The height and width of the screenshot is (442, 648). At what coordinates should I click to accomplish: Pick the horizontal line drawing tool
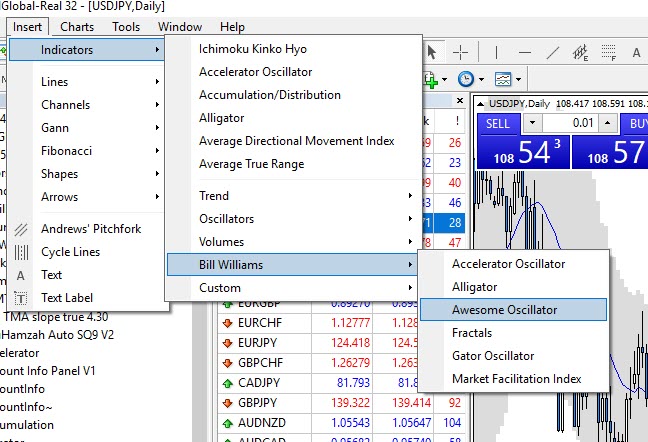tap(524, 52)
